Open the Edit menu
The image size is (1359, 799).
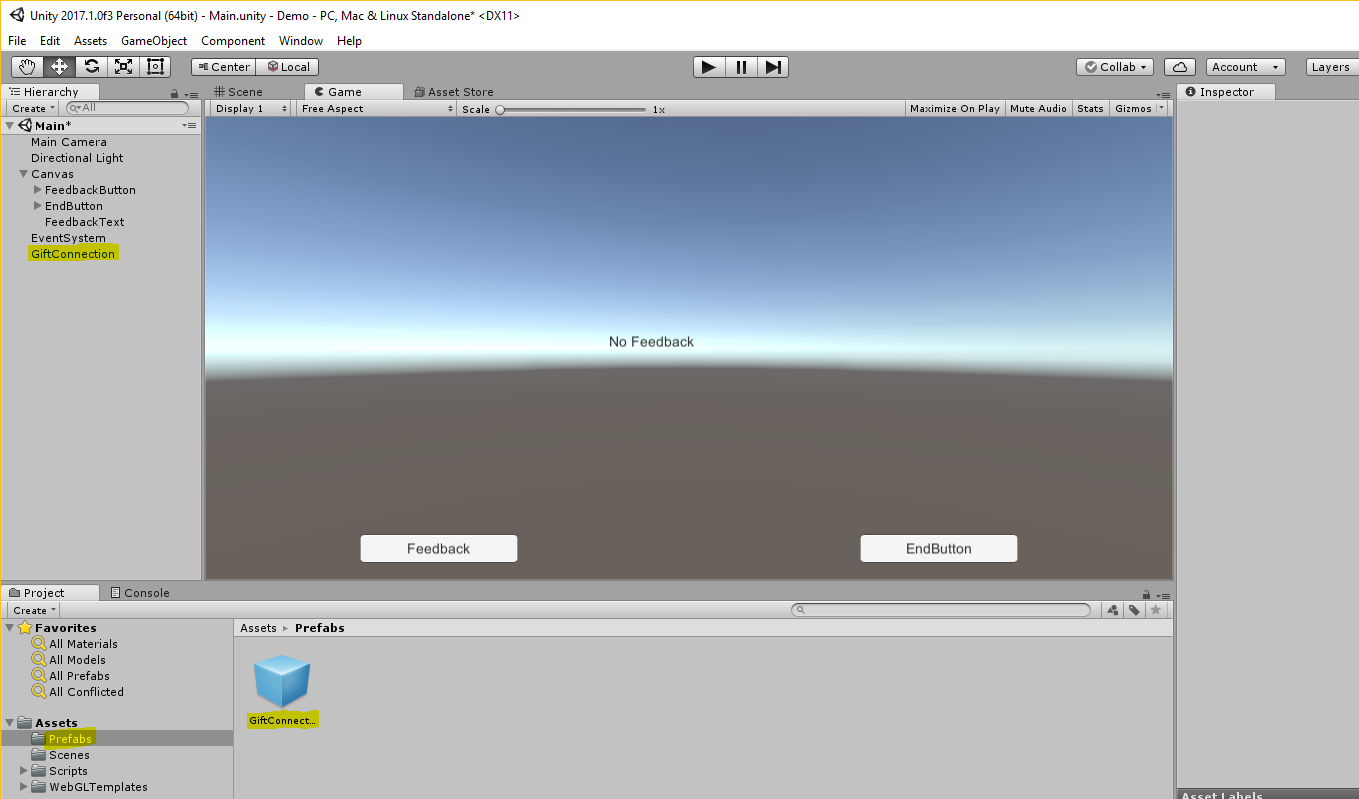[x=50, y=41]
